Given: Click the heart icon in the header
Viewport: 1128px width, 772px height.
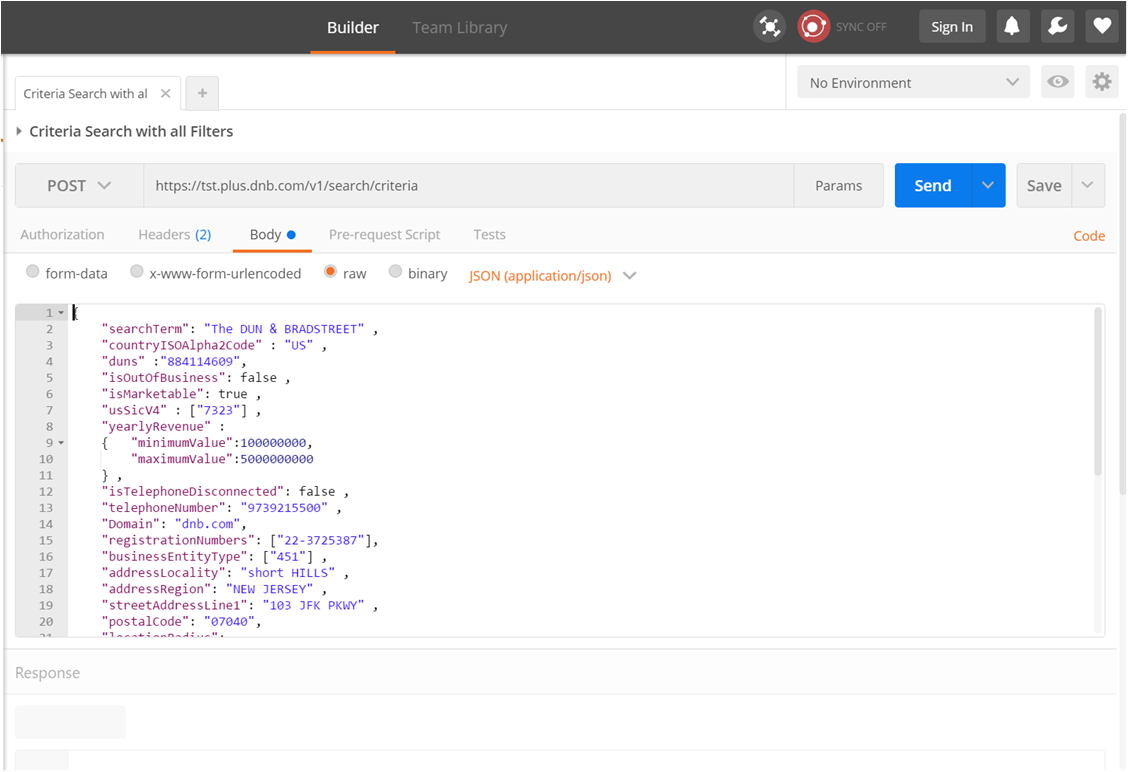Looking at the screenshot, I should (x=1102, y=27).
